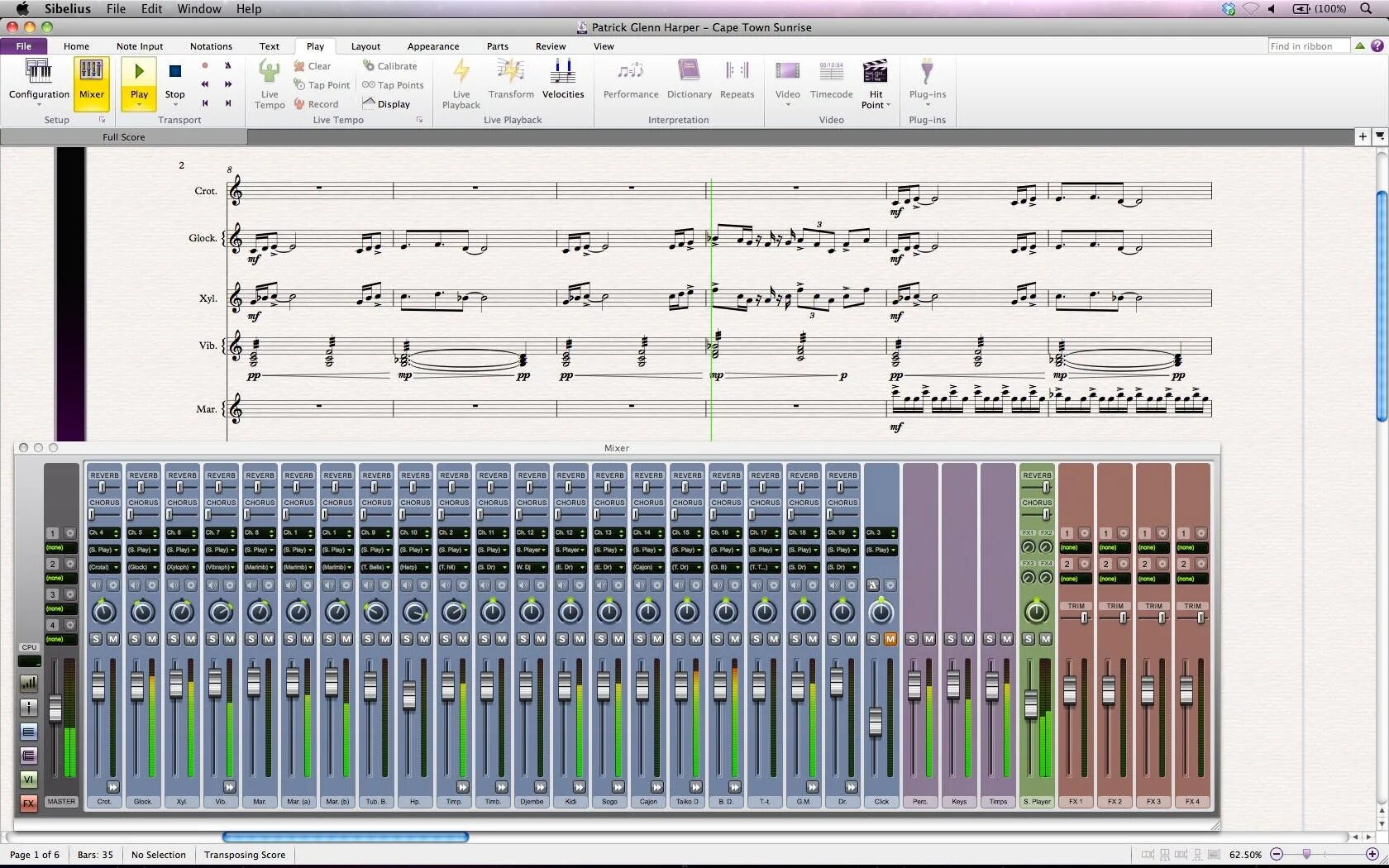The height and width of the screenshot is (868, 1389).
Task: Open the Velocities icon
Action: point(563,80)
